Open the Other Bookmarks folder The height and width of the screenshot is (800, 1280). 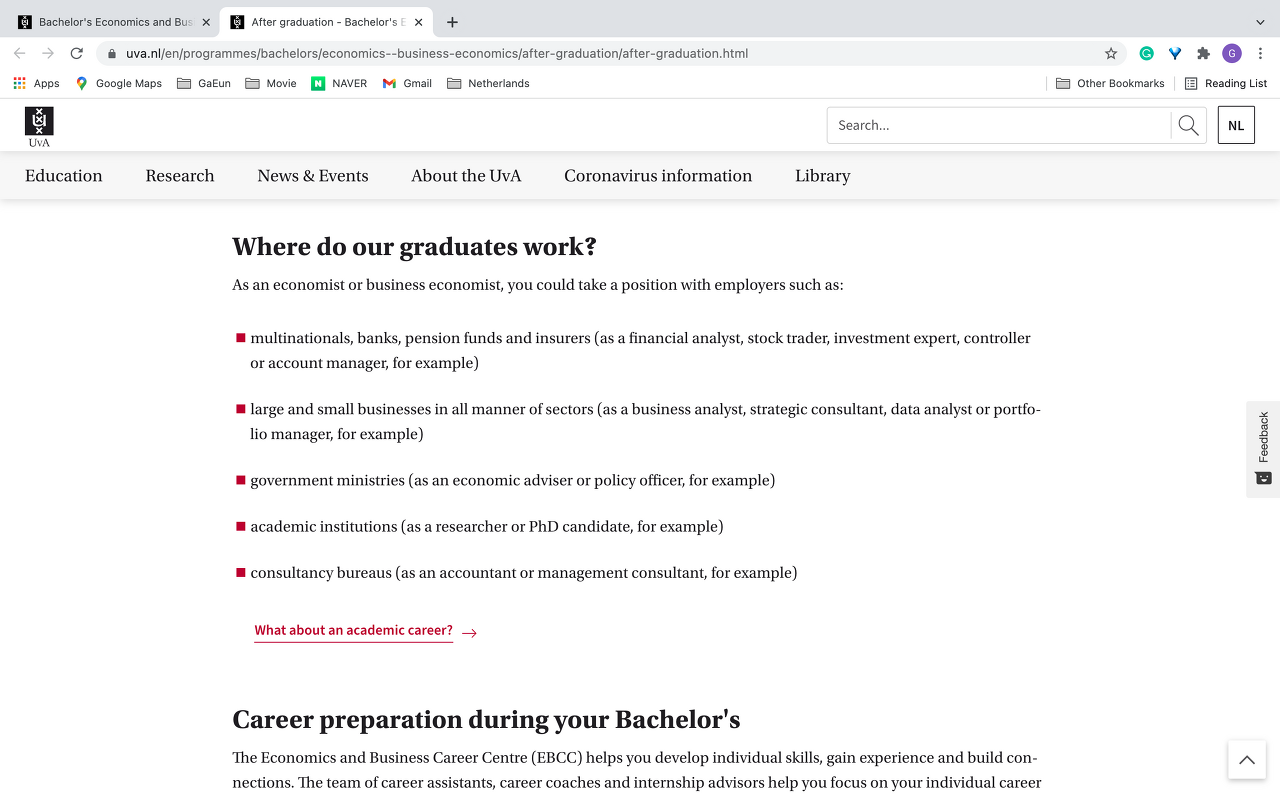click(x=1110, y=83)
